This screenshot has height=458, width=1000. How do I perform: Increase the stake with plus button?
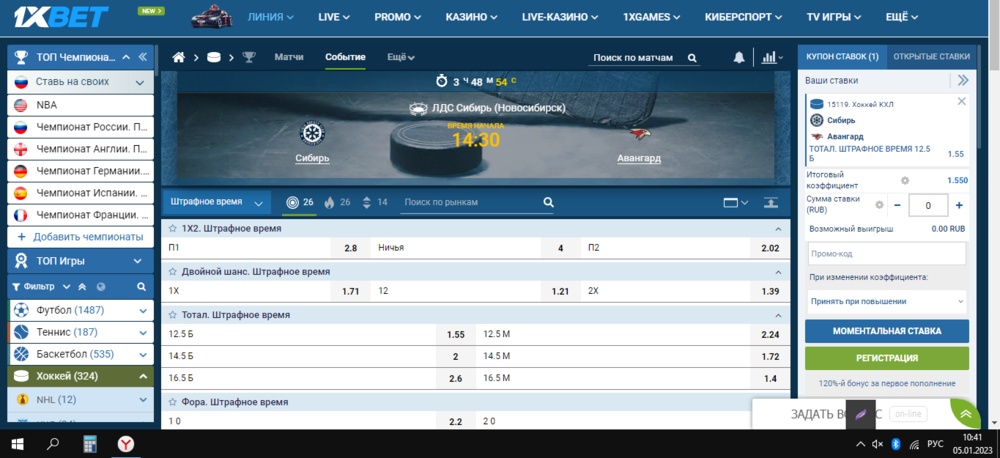[x=959, y=205]
